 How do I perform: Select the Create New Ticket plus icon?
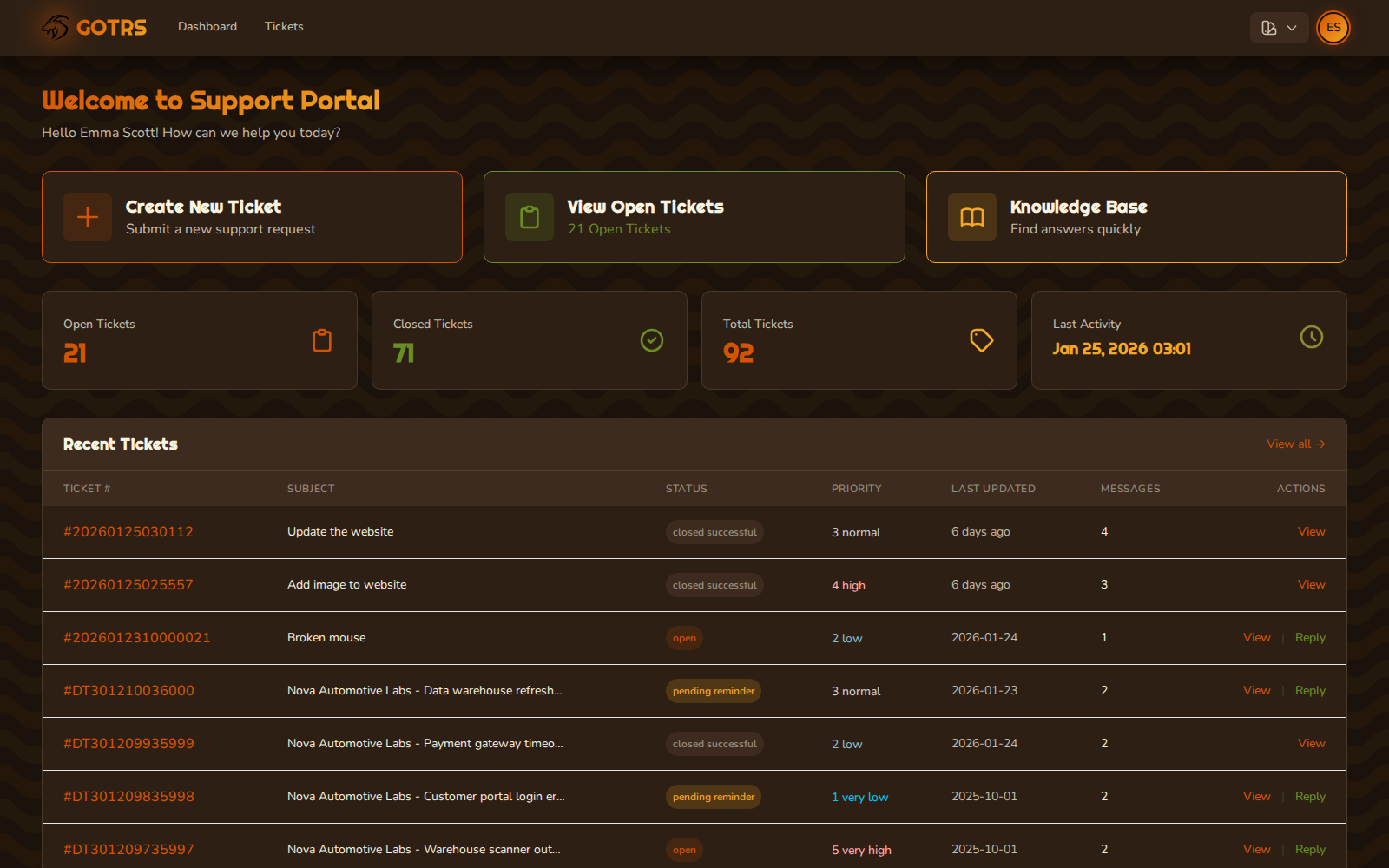tap(87, 217)
